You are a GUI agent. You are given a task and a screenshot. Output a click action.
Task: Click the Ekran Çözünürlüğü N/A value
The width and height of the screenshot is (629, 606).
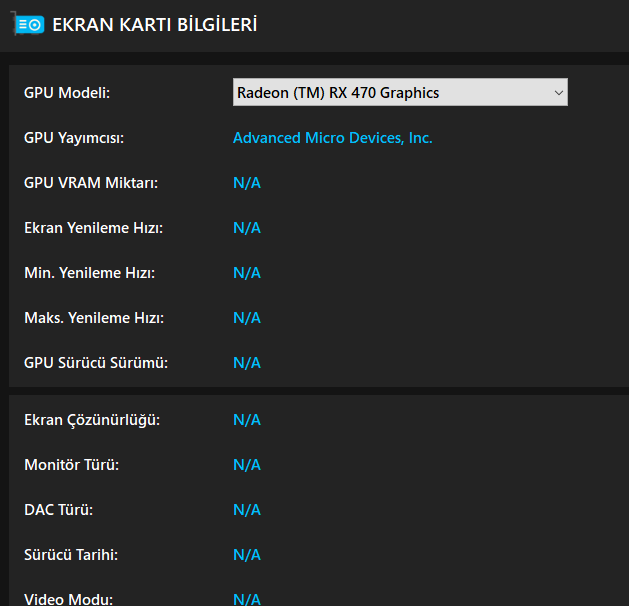247,420
